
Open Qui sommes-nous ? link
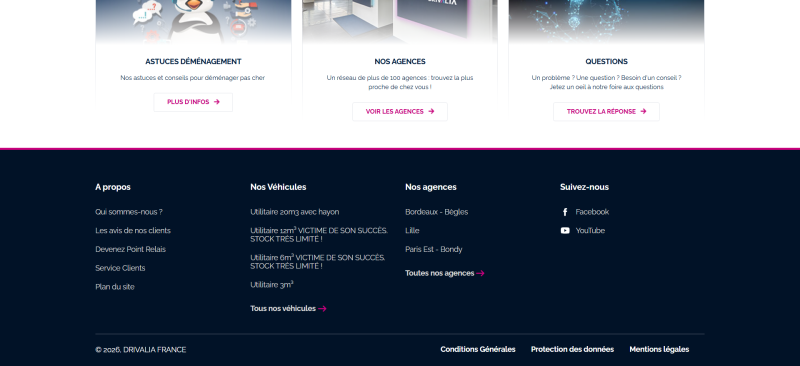coord(129,212)
